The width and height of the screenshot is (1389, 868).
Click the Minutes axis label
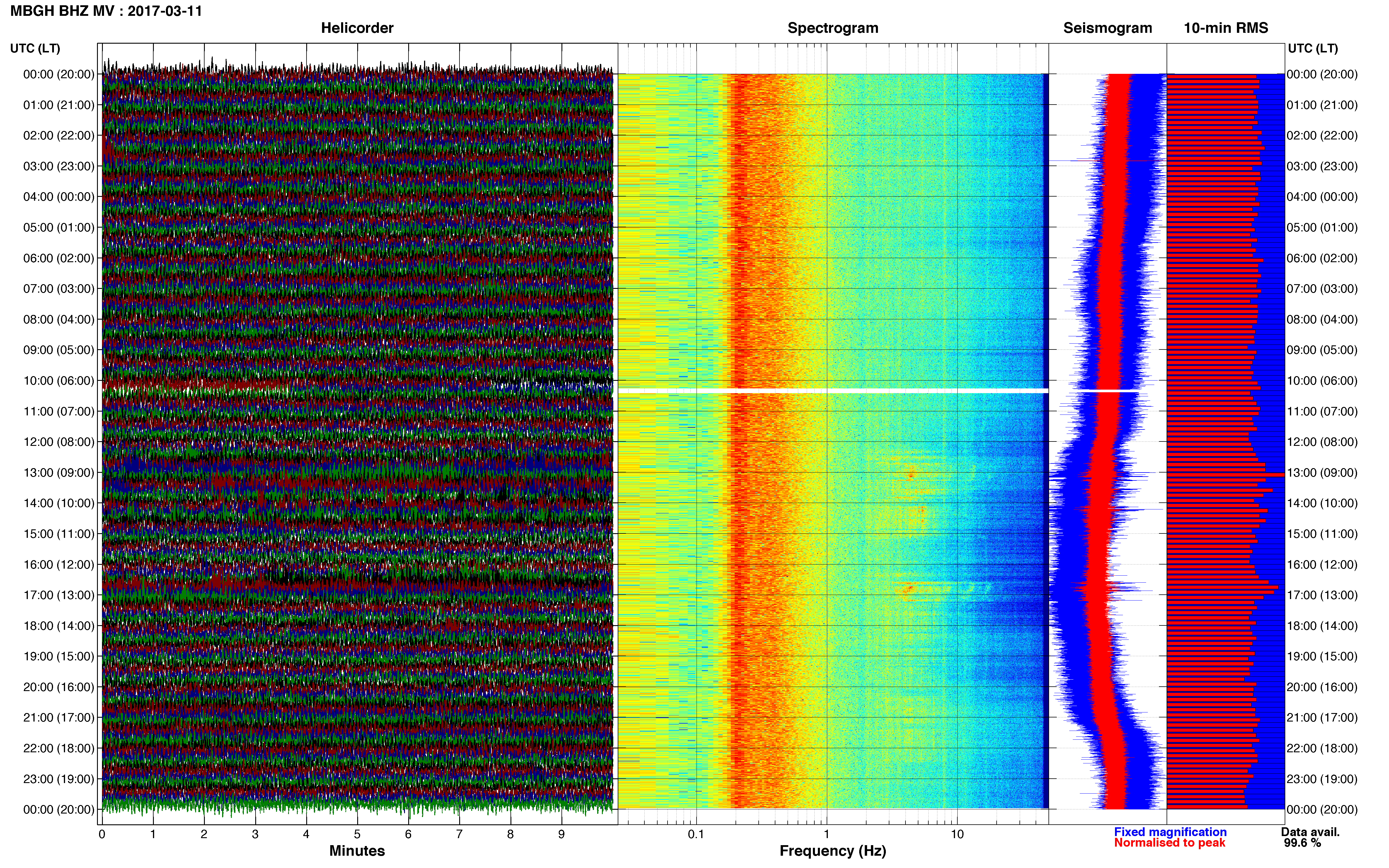tap(357, 851)
